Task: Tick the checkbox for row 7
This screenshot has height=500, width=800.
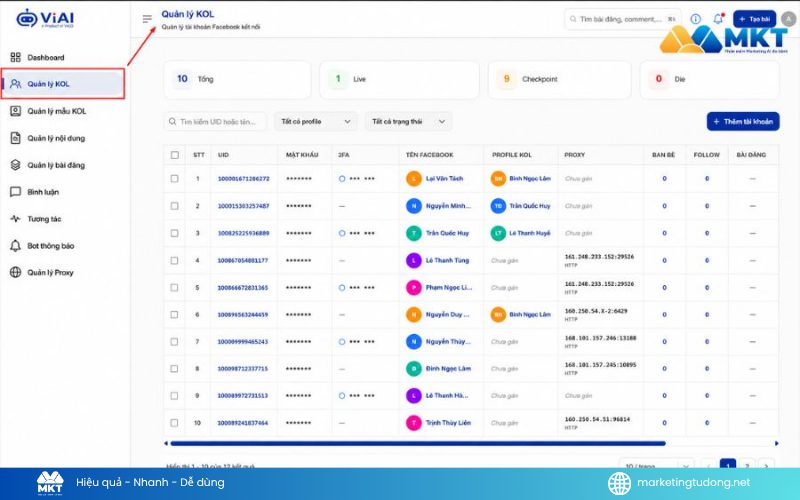Action: 174,341
